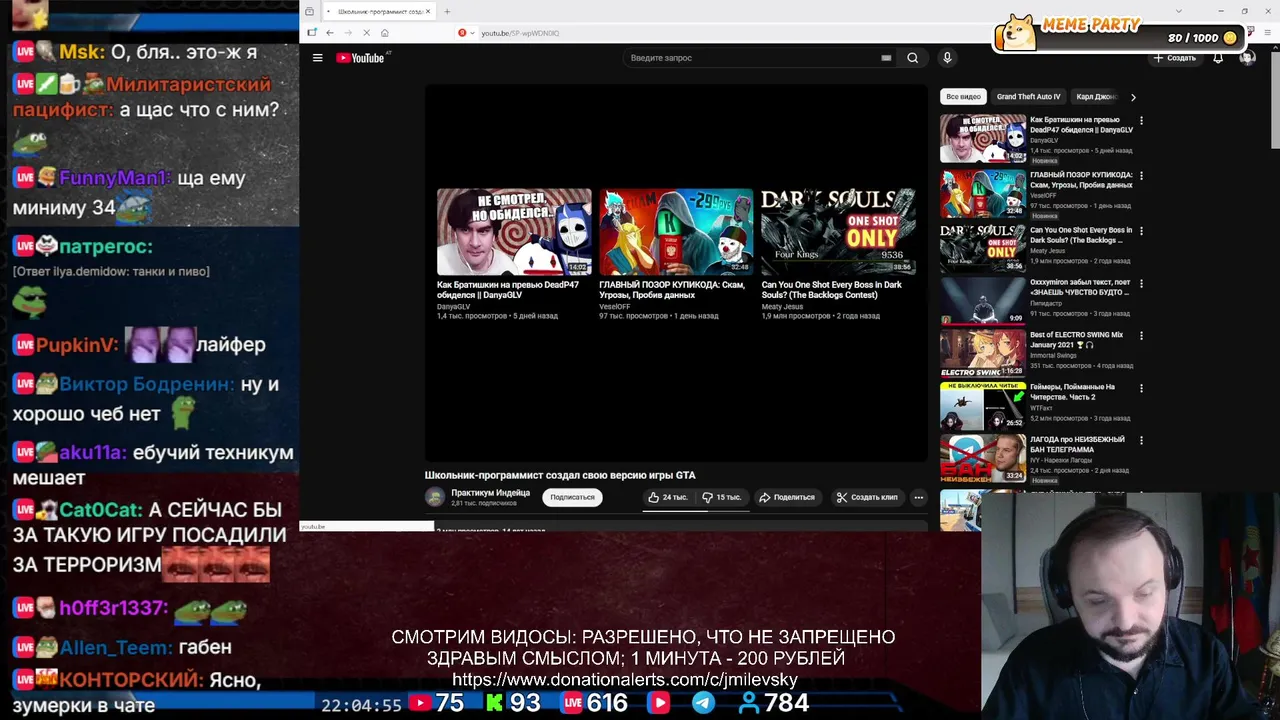Go to the YouTube home logo
Image resolution: width=1280 pixels, height=720 pixels.
click(360, 58)
